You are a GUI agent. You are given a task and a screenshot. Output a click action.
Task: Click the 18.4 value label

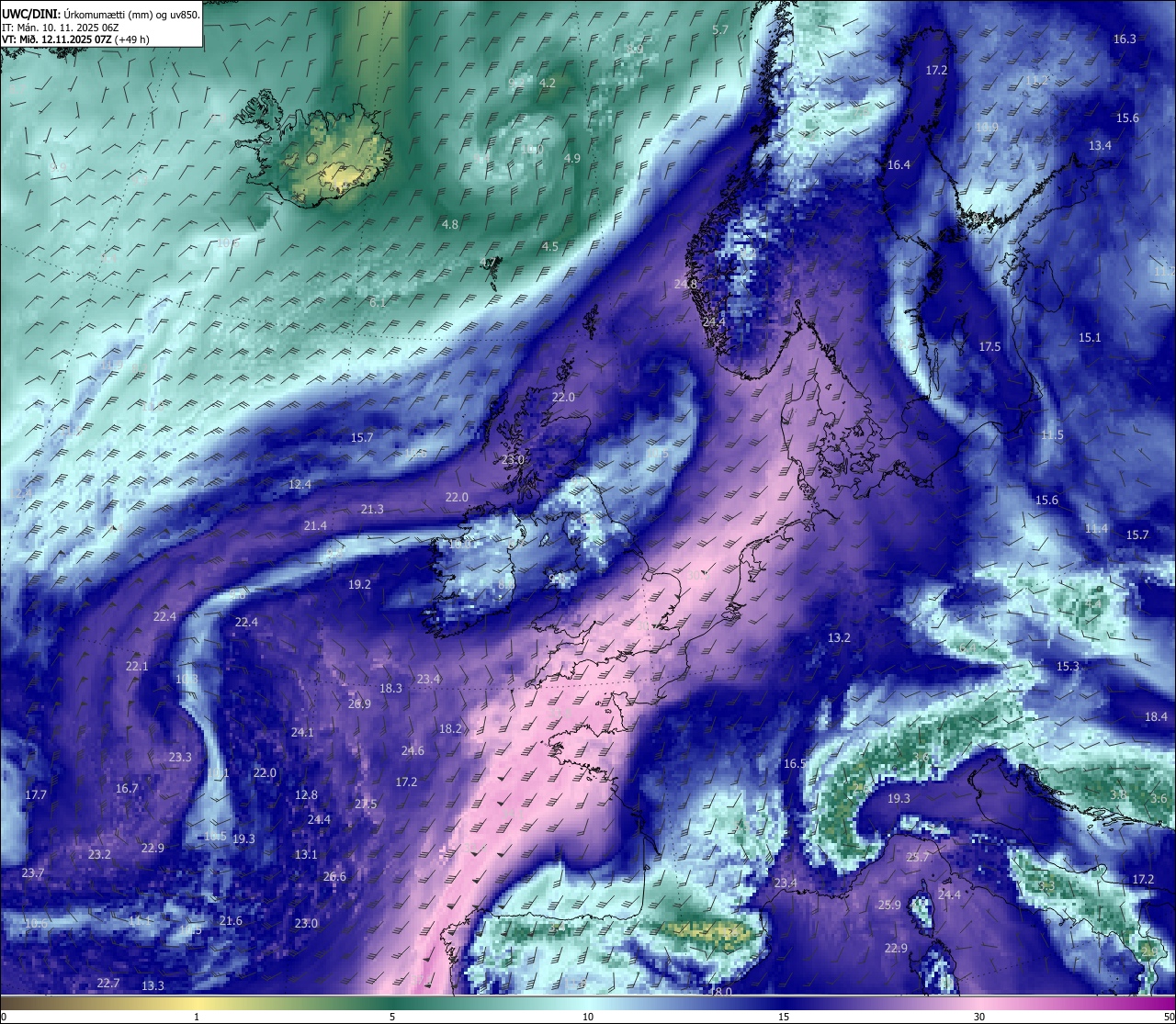click(x=1156, y=716)
